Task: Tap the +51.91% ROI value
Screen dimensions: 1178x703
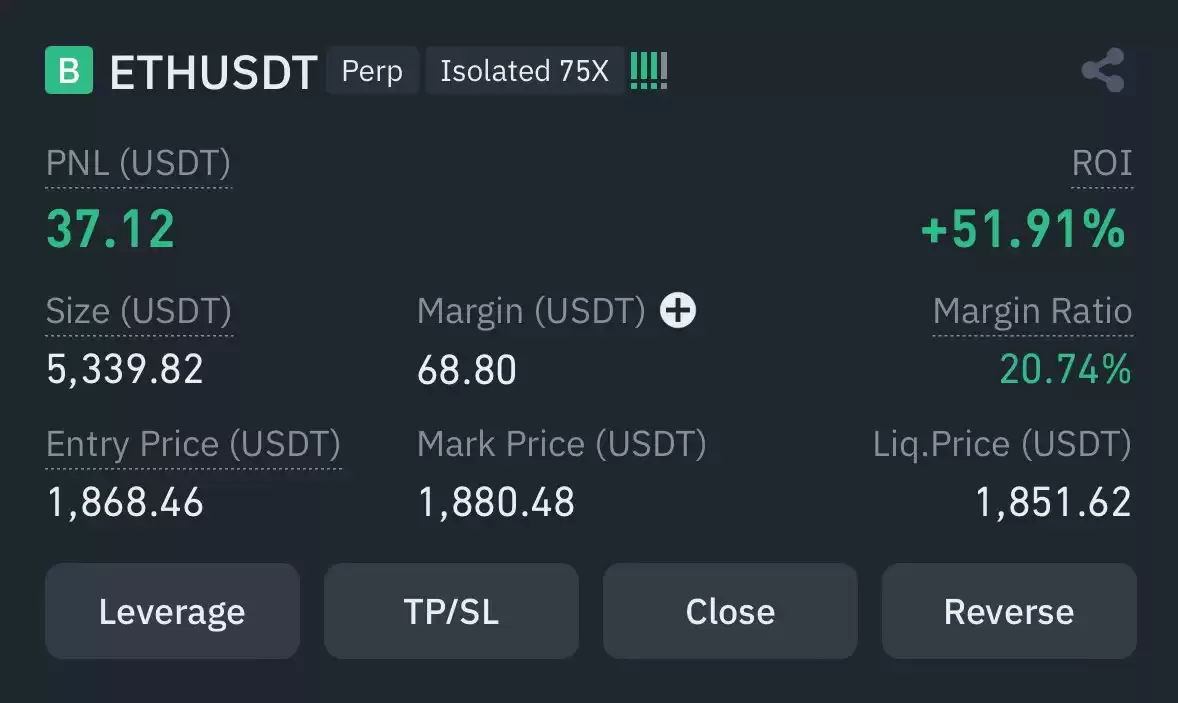Action: (x=1023, y=229)
